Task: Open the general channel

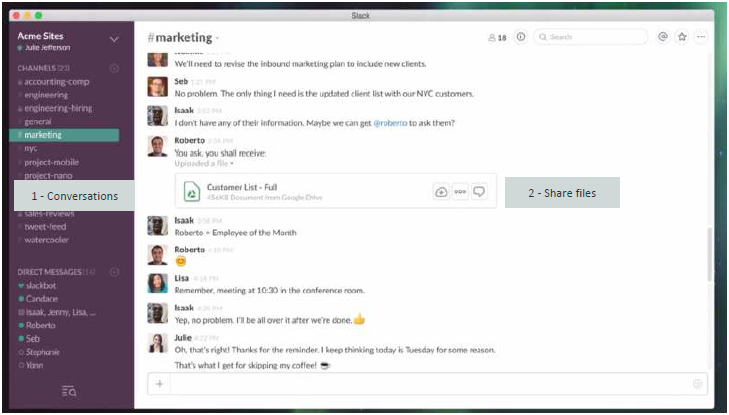Action: [x=38, y=122]
